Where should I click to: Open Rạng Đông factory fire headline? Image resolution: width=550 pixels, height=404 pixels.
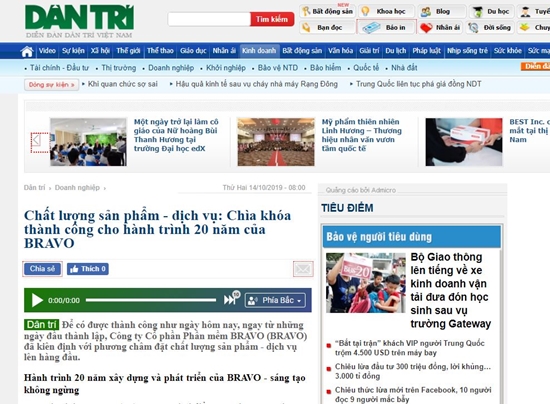tap(257, 84)
